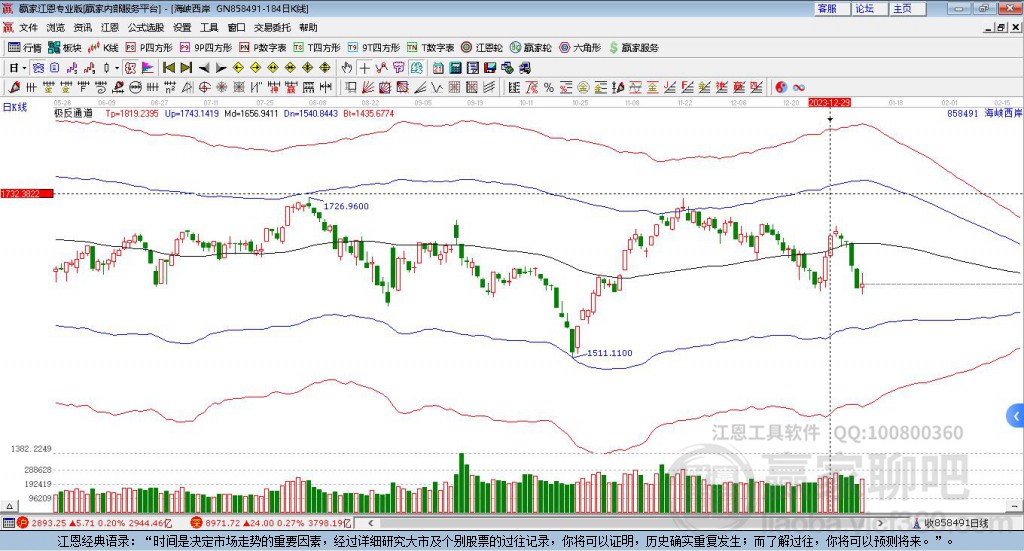
Task: Jump to first bar with green skip-back icon
Action: 168,68
